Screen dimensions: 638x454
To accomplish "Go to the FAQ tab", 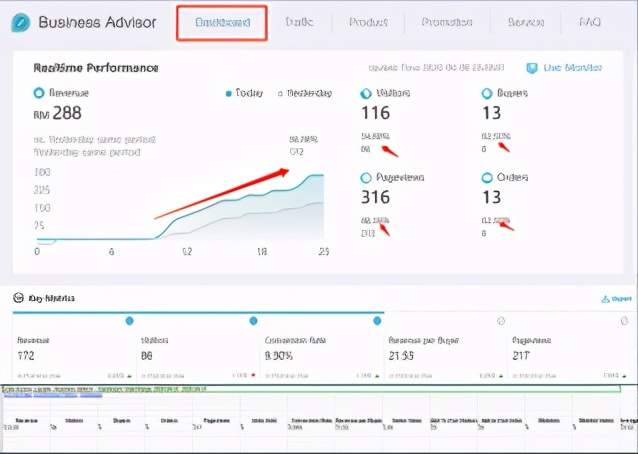I will click(x=590, y=22).
